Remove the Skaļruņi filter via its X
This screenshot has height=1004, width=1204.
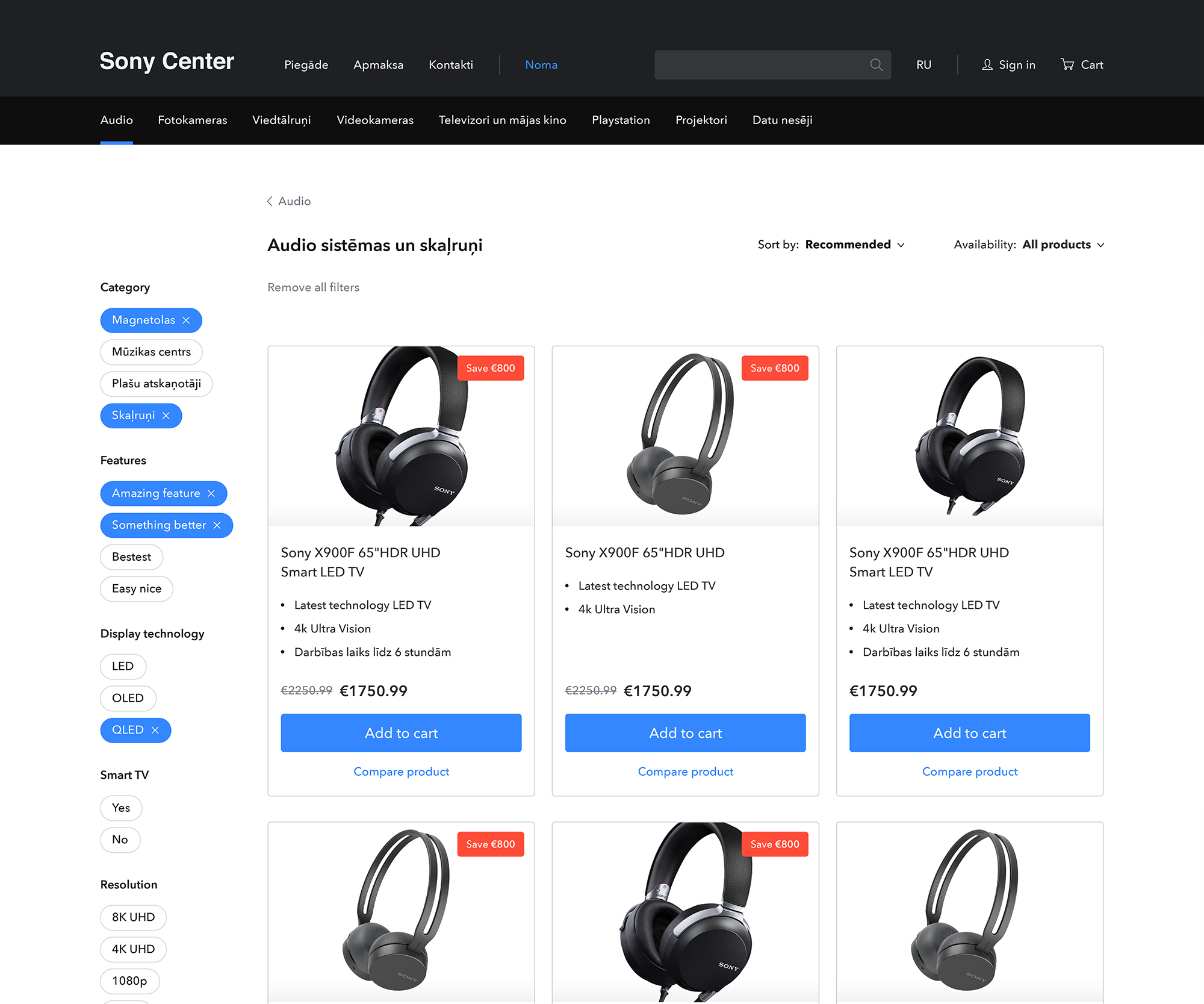pos(166,416)
